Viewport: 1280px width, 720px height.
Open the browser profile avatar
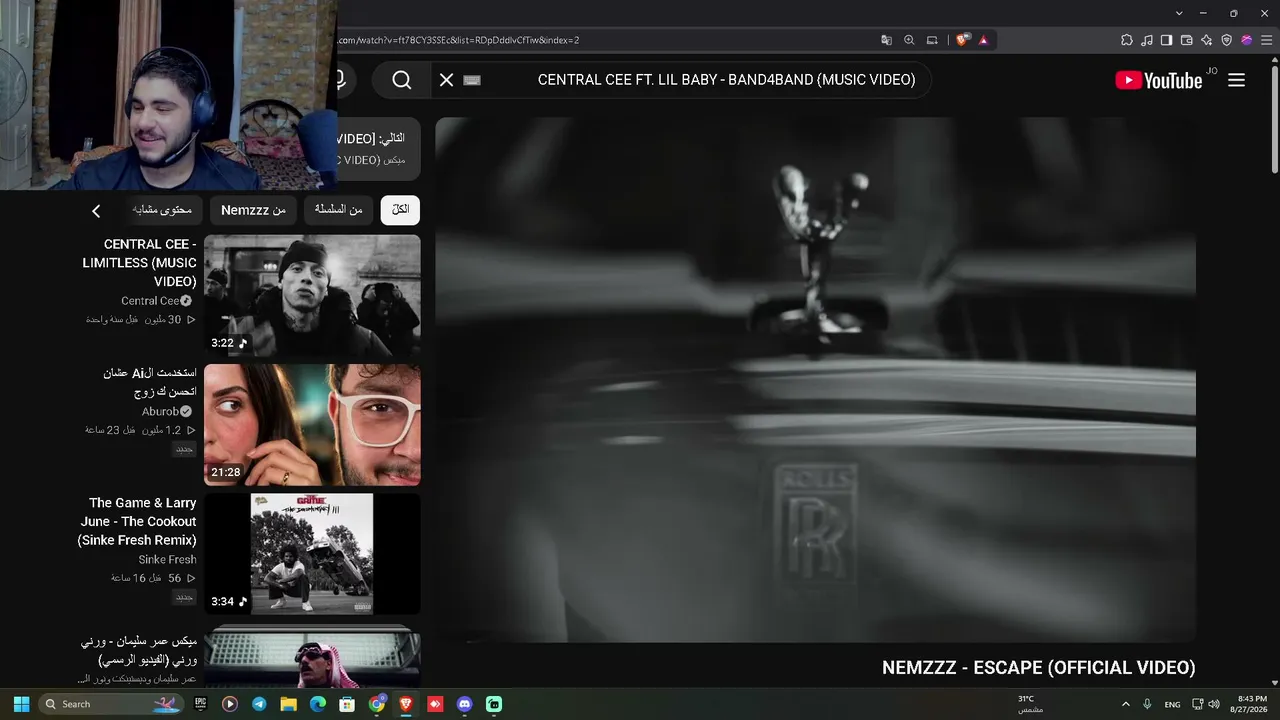click(x=1247, y=40)
